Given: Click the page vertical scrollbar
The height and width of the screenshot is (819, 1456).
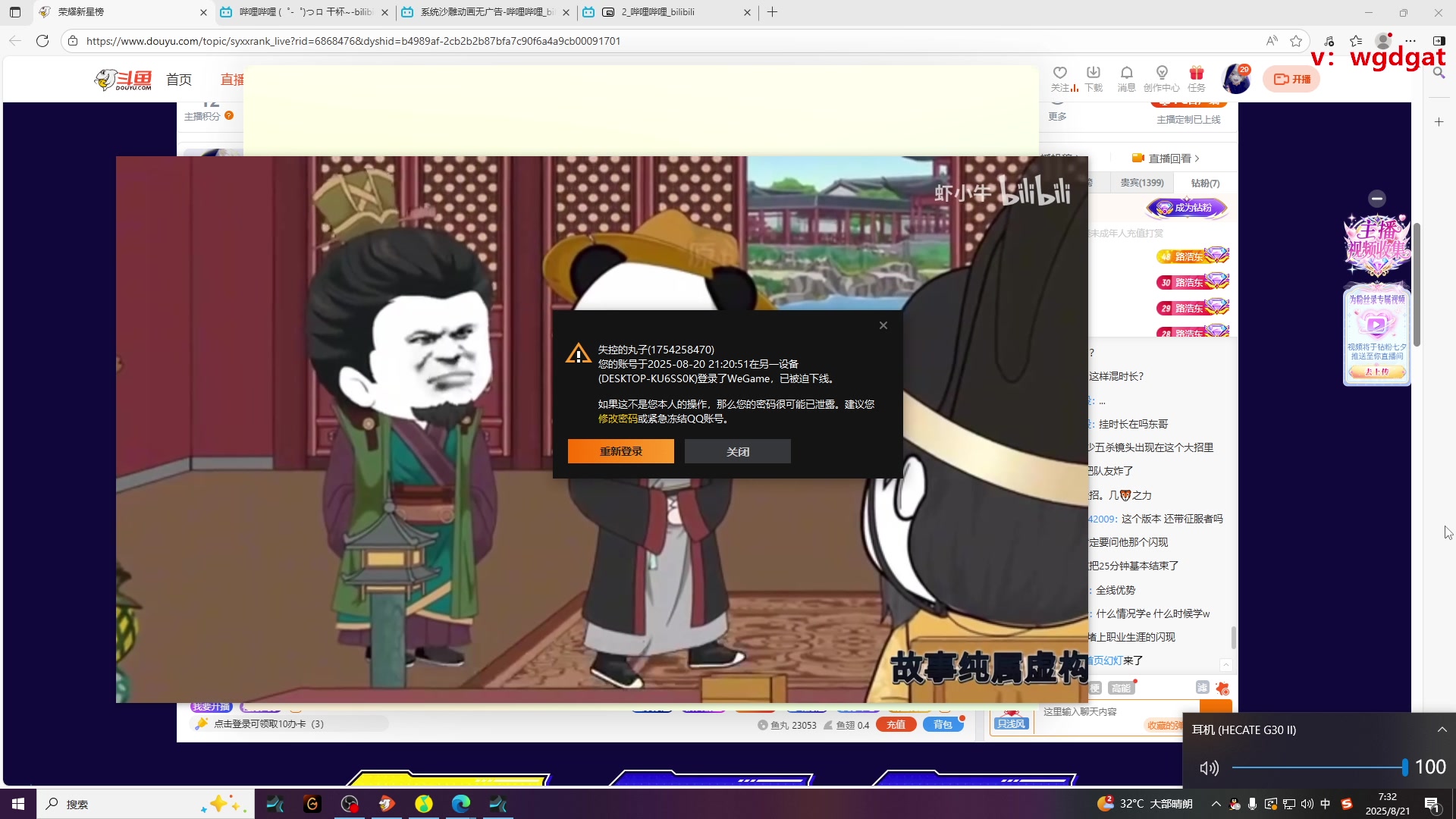Looking at the screenshot, I should click(x=1416, y=284).
